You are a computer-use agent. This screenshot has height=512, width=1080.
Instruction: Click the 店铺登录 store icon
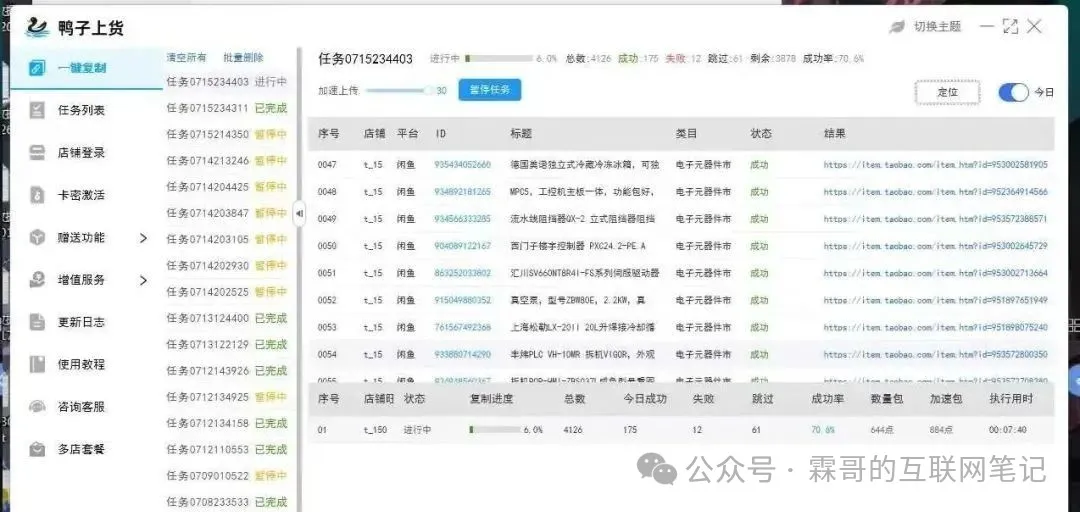[37, 153]
